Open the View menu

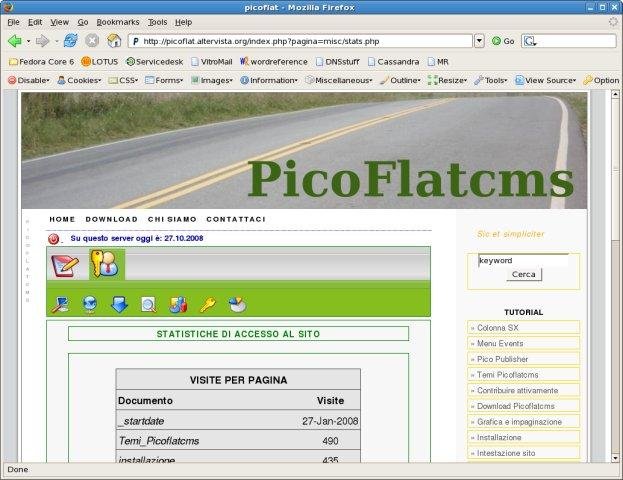(60, 22)
